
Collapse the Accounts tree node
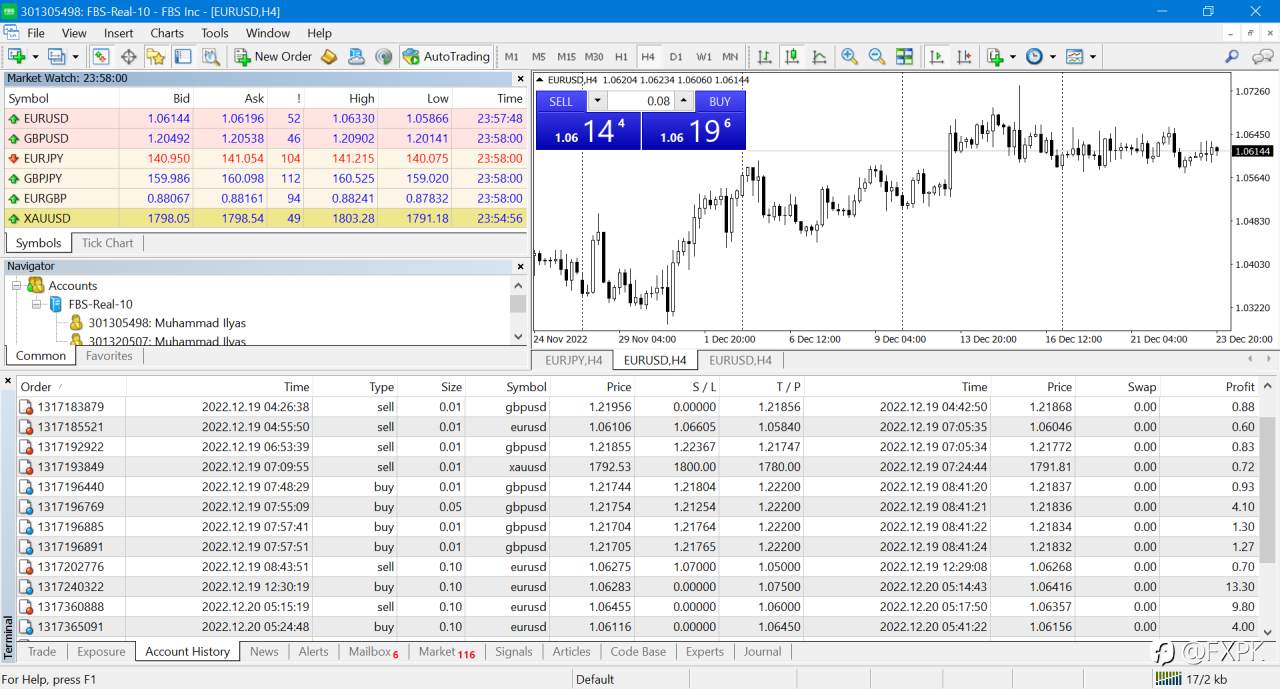coord(17,285)
